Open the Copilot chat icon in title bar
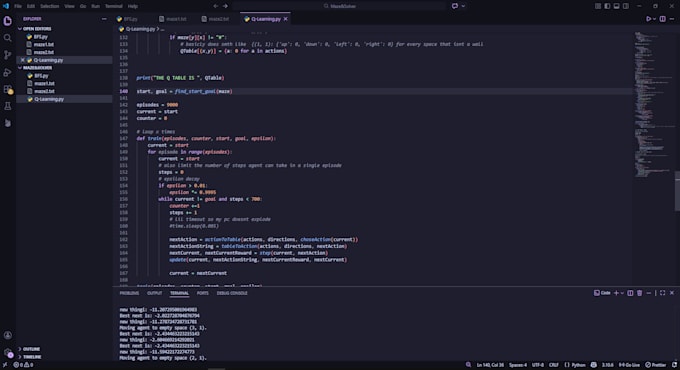 pyautogui.click(x=455, y=6)
